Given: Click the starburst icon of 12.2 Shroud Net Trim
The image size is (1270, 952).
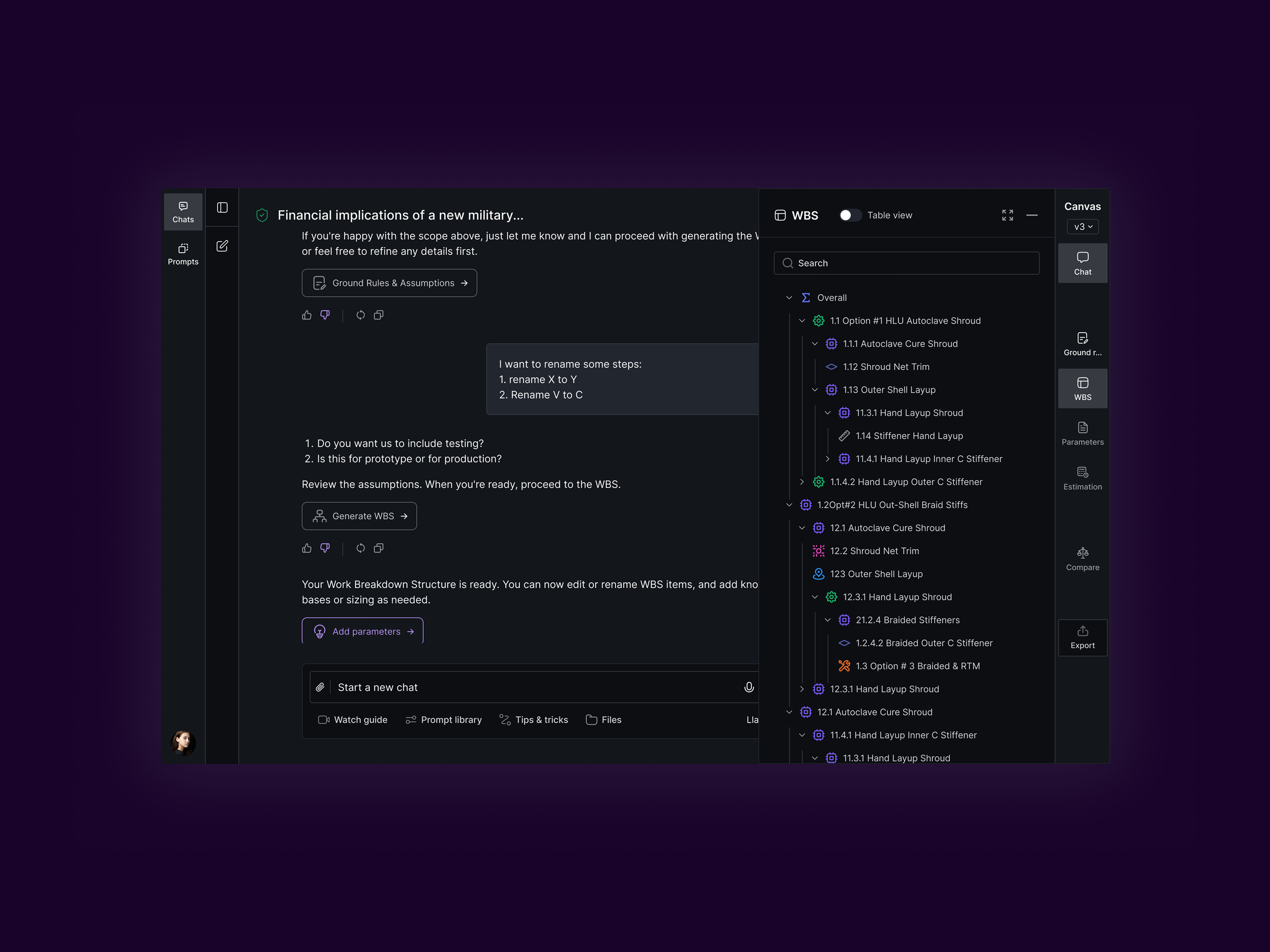Looking at the screenshot, I should [x=819, y=551].
